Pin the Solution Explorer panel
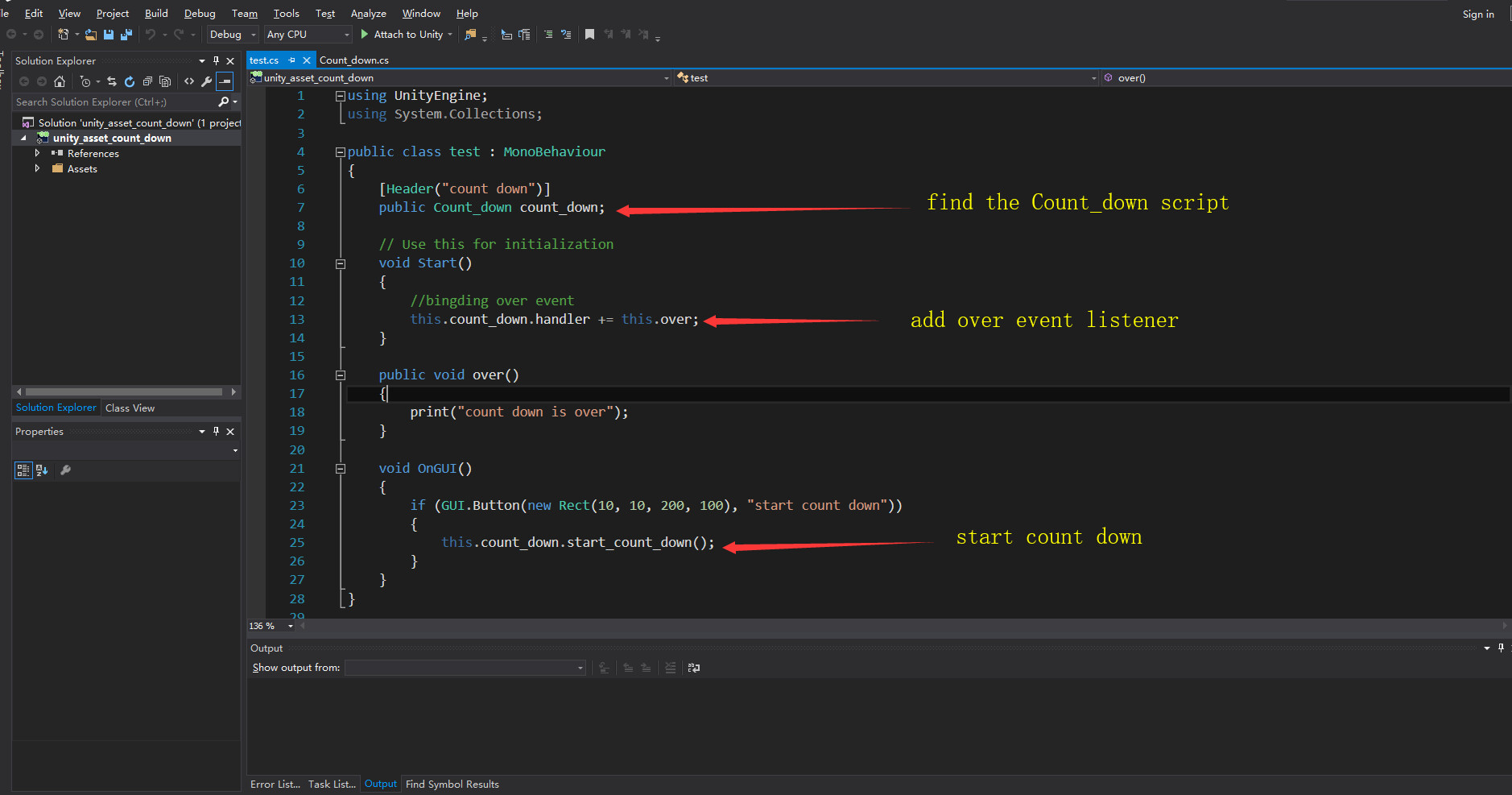The width and height of the screenshot is (1512, 795). 215,60
